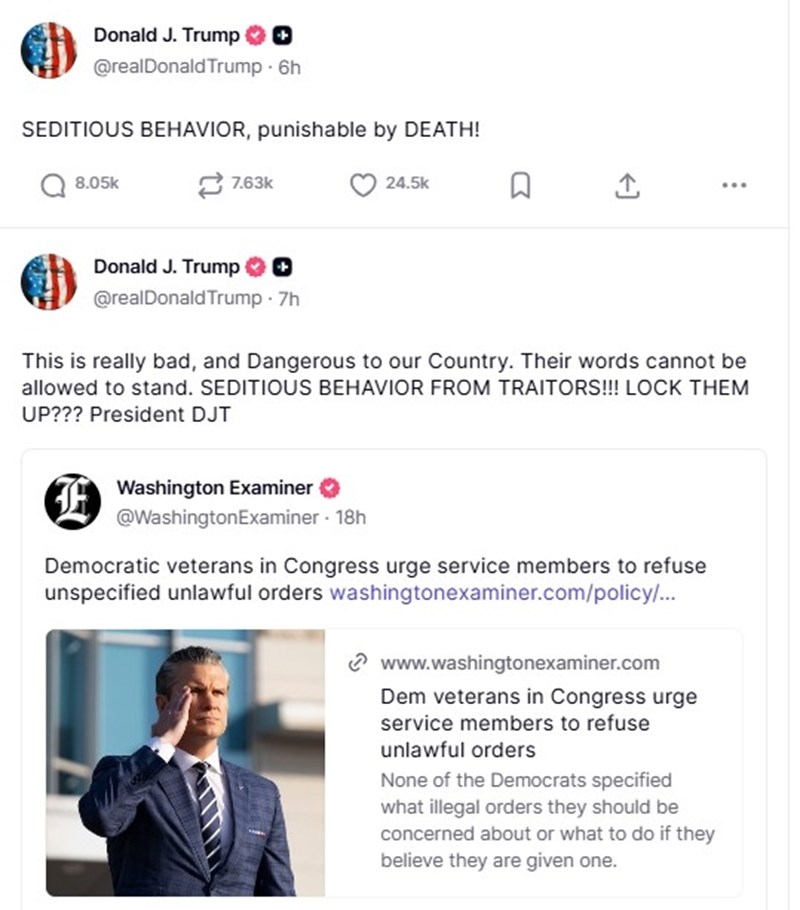Click the Washington Examiner logo avatar
Screen dimensions: 800x910
72,502
